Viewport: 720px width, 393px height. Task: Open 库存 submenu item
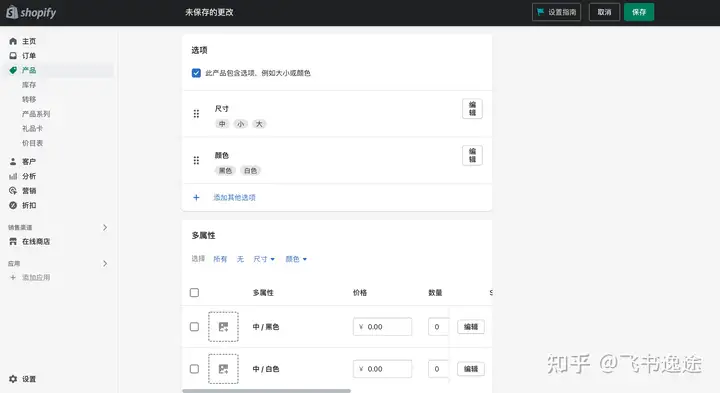[x=29, y=85]
